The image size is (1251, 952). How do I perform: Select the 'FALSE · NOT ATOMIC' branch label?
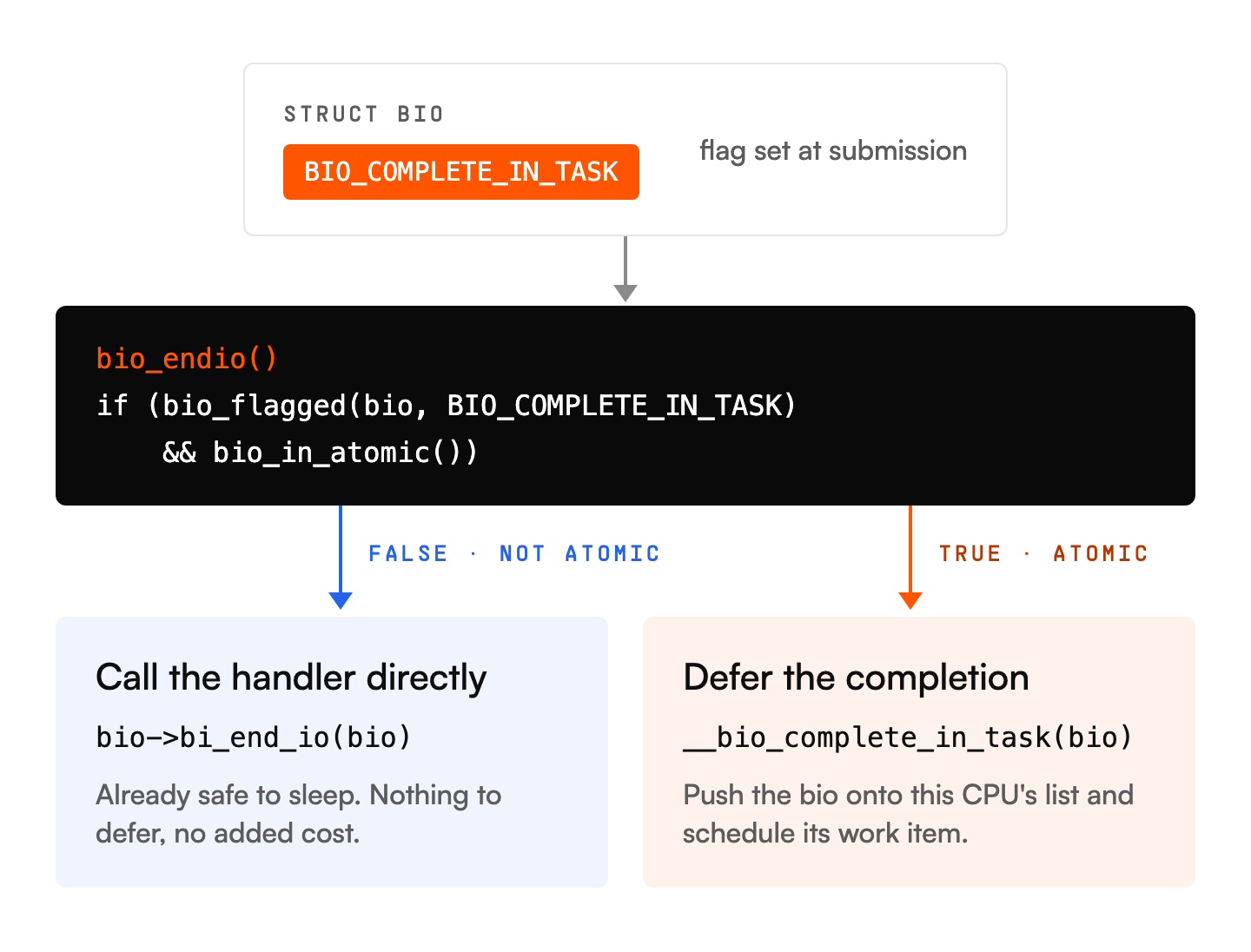514,553
